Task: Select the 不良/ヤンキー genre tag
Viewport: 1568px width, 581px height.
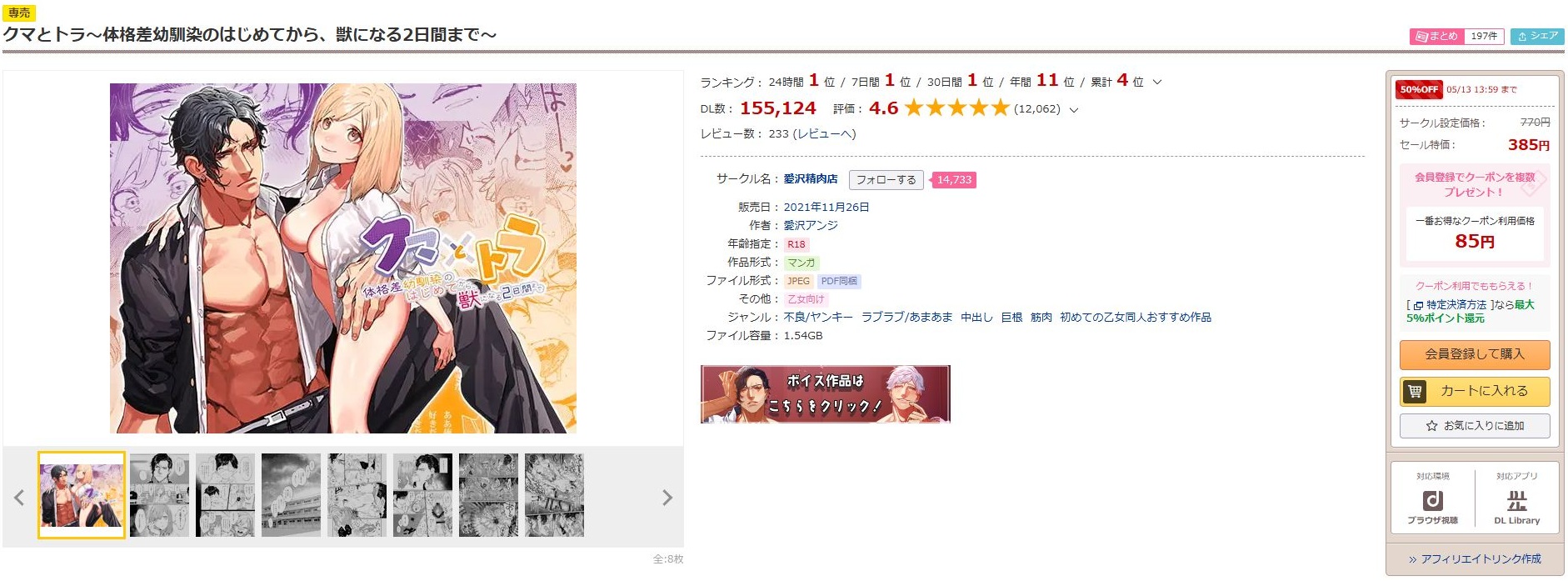Action: click(818, 318)
